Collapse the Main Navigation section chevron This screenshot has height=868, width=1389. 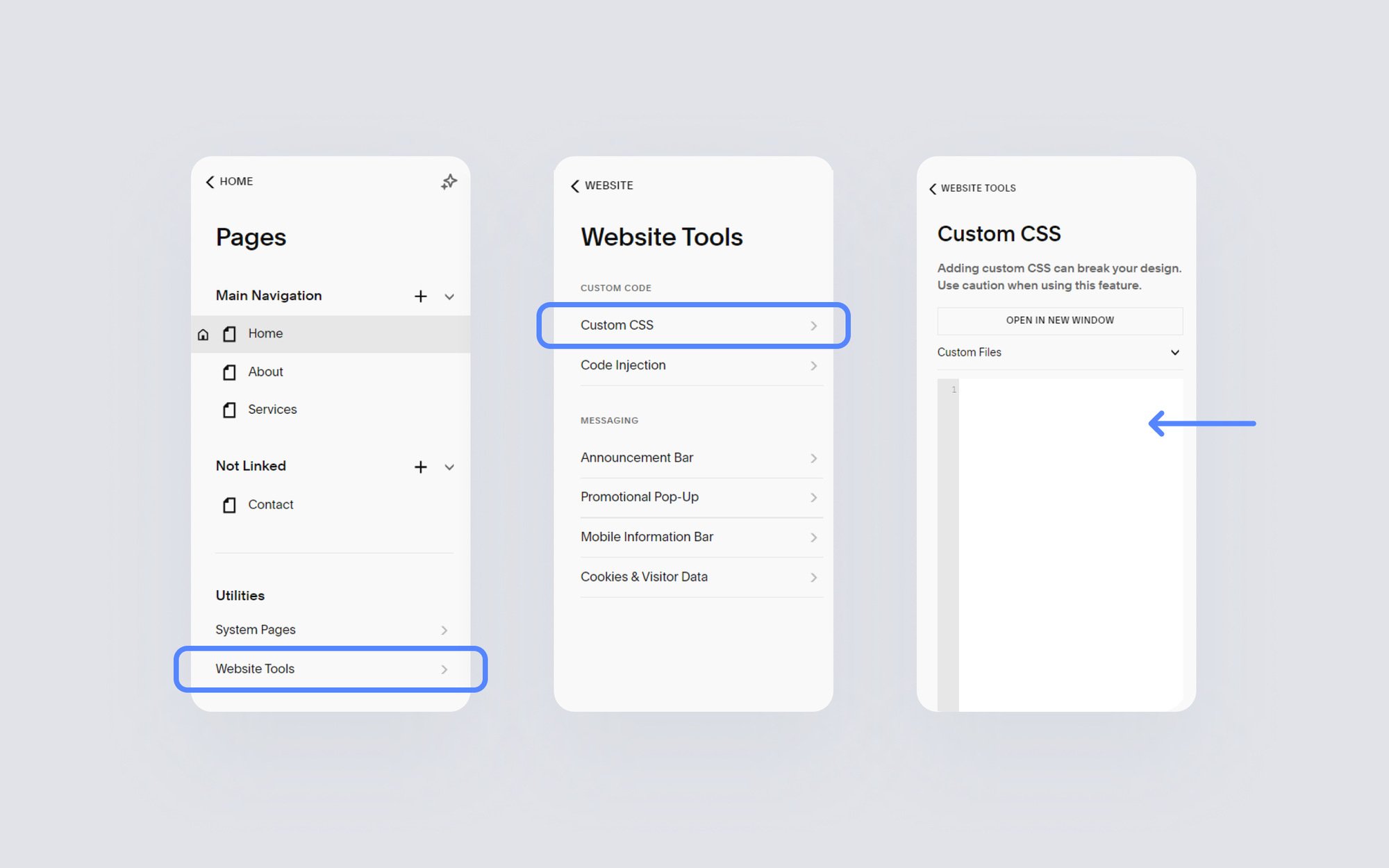(x=449, y=297)
